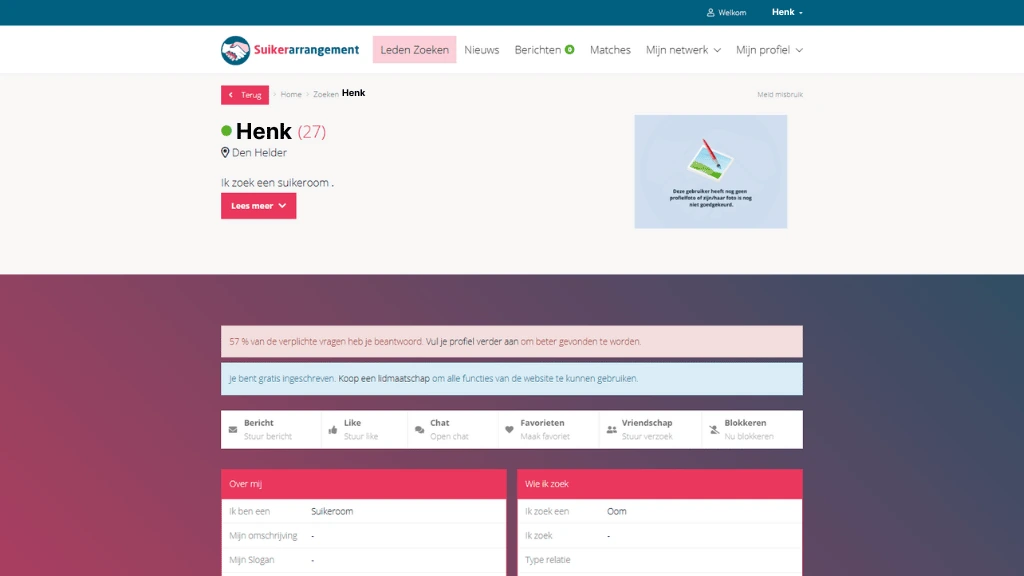This screenshot has width=1024, height=576.
Task: Go to the Nieuws page
Action: pos(481,50)
